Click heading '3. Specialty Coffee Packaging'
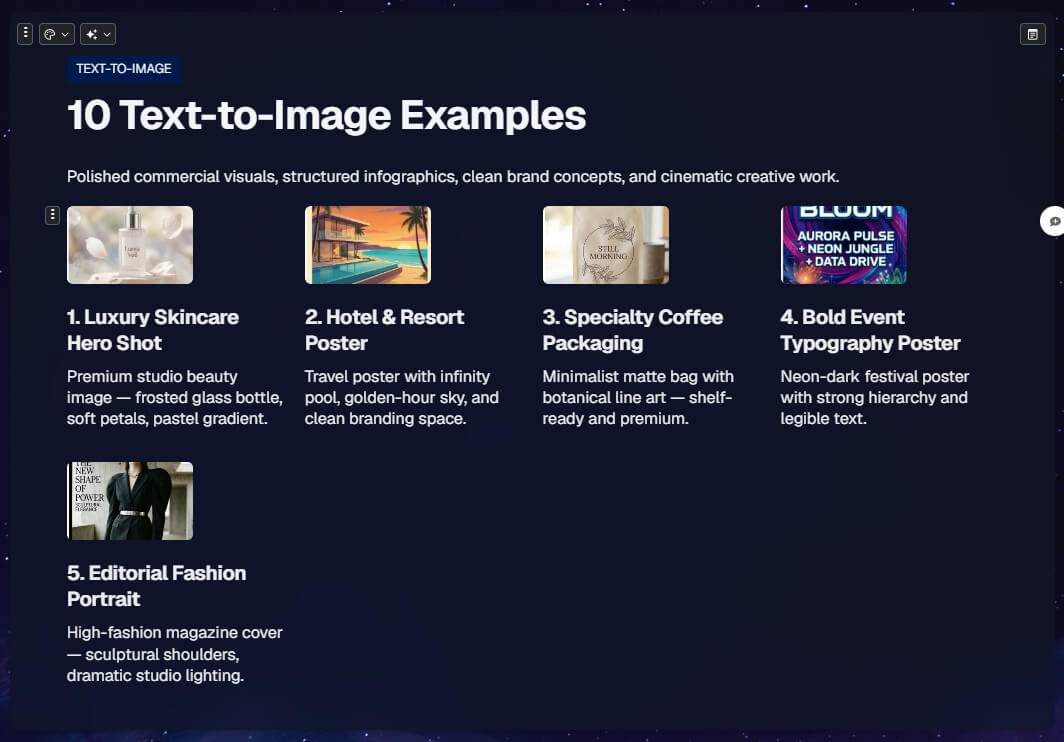Screen dimensions: 1064x742 632,330
